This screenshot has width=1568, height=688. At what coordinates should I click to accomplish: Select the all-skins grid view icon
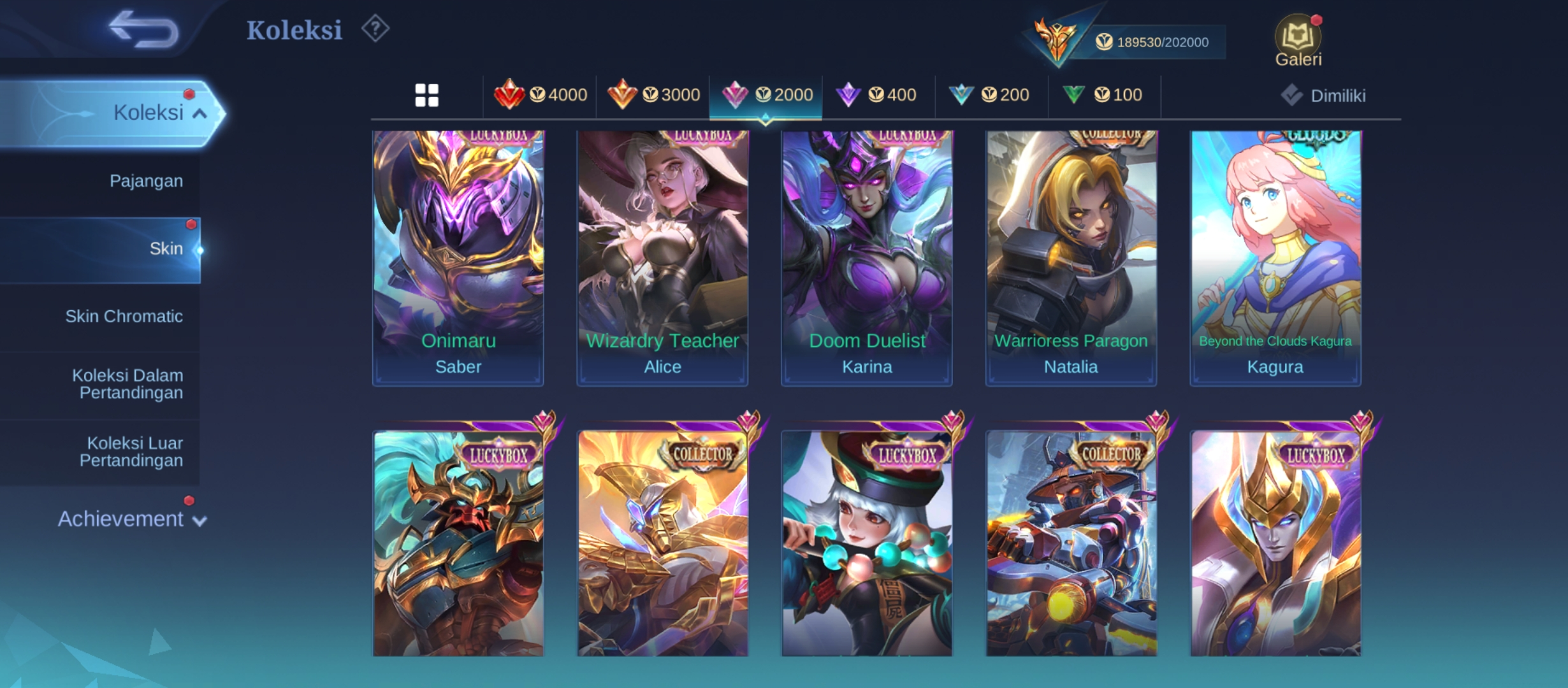click(x=426, y=96)
